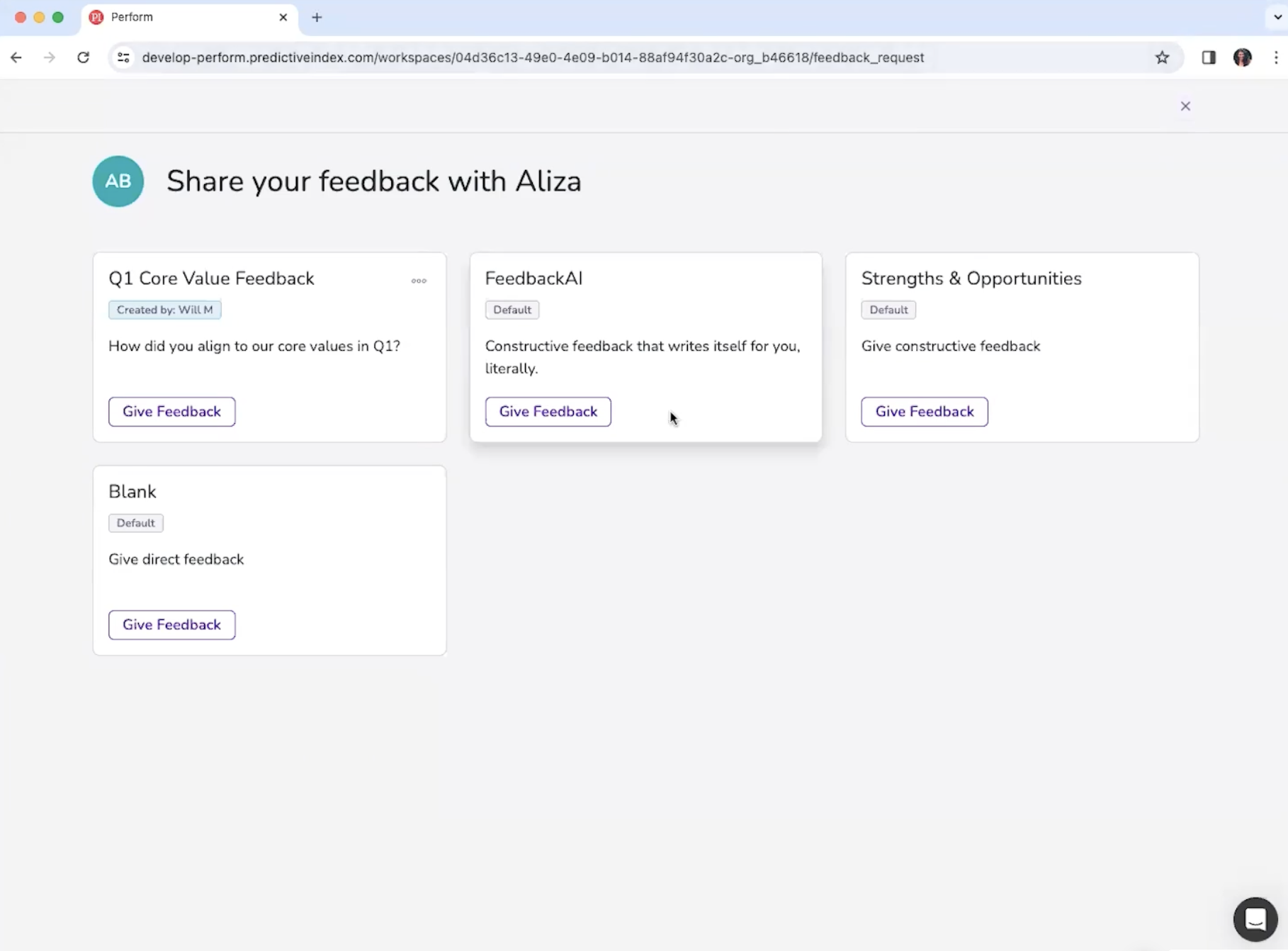The width and height of the screenshot is (1288, 951).
Task: Open the Chrome profile avatar
Action: [x=1242, y=57]
